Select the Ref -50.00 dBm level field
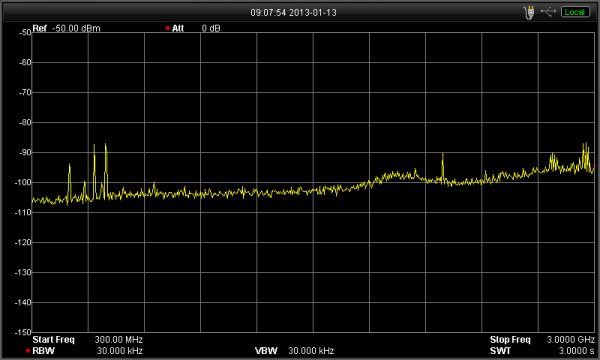The width and height of the screenshot is (600, 360). click(x=66, y=28)
